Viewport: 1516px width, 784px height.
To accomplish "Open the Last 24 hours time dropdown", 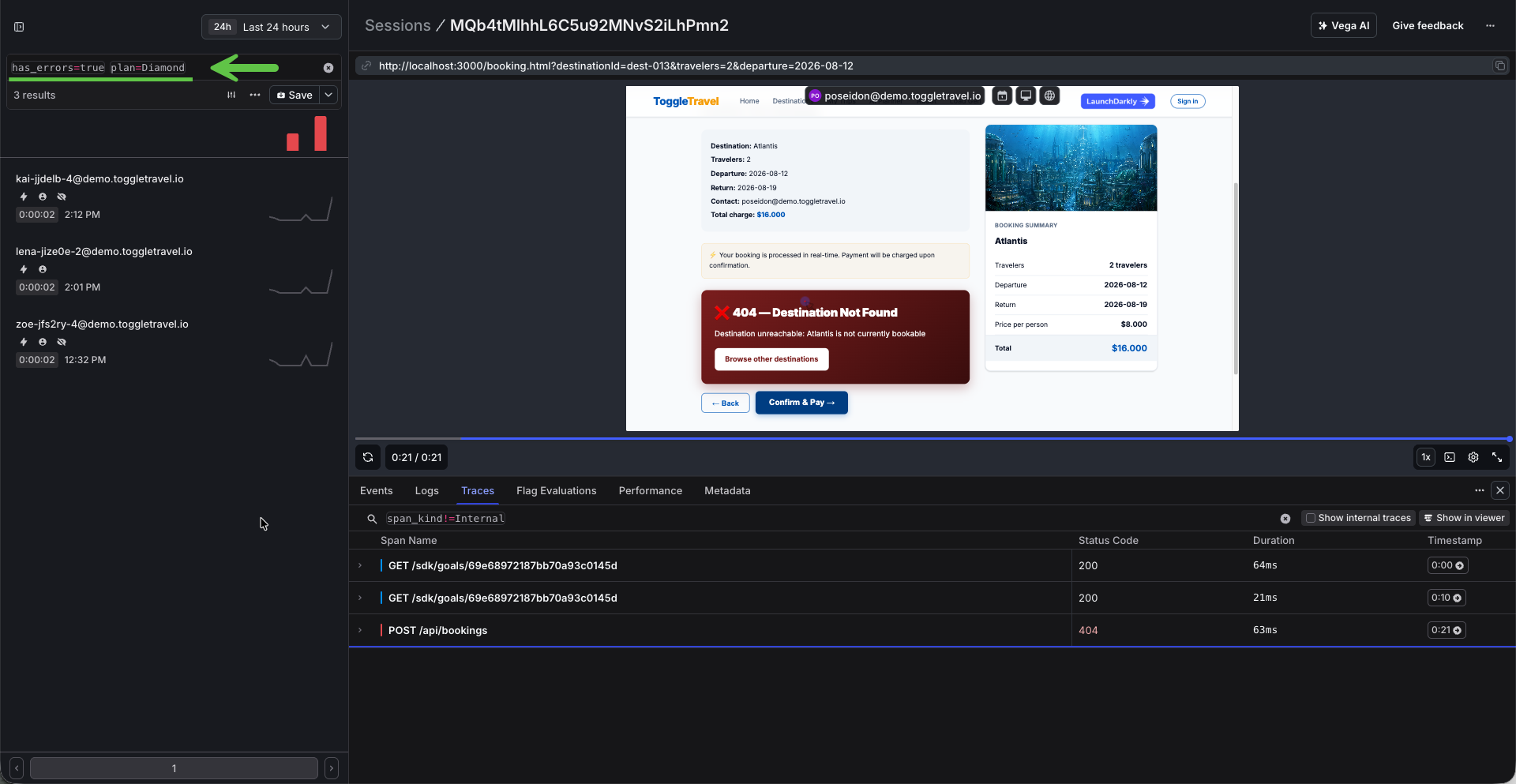I will (x=272, y=27).
